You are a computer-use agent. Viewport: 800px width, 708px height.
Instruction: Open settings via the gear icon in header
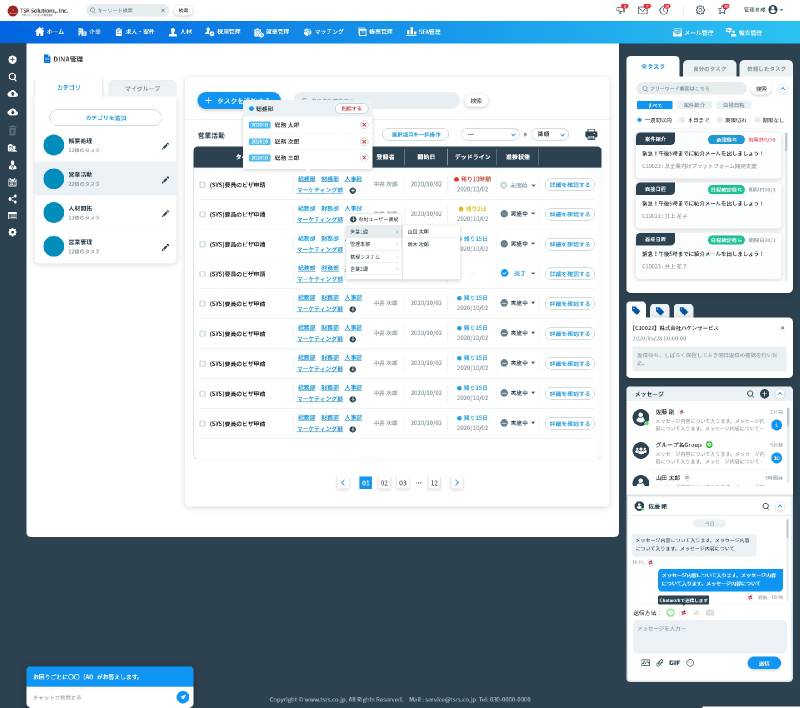click(699, 10)
